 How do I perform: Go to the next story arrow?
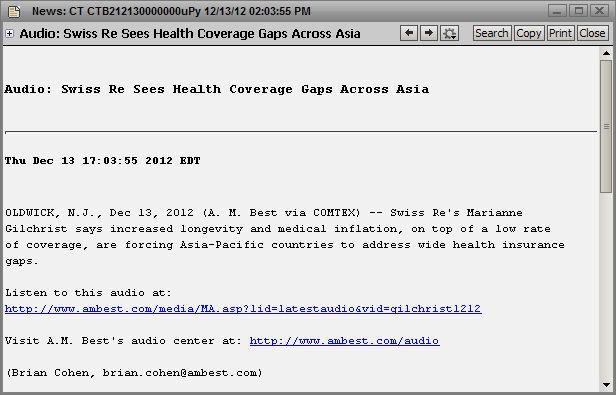pyautogui.click(x=429, y=33)
